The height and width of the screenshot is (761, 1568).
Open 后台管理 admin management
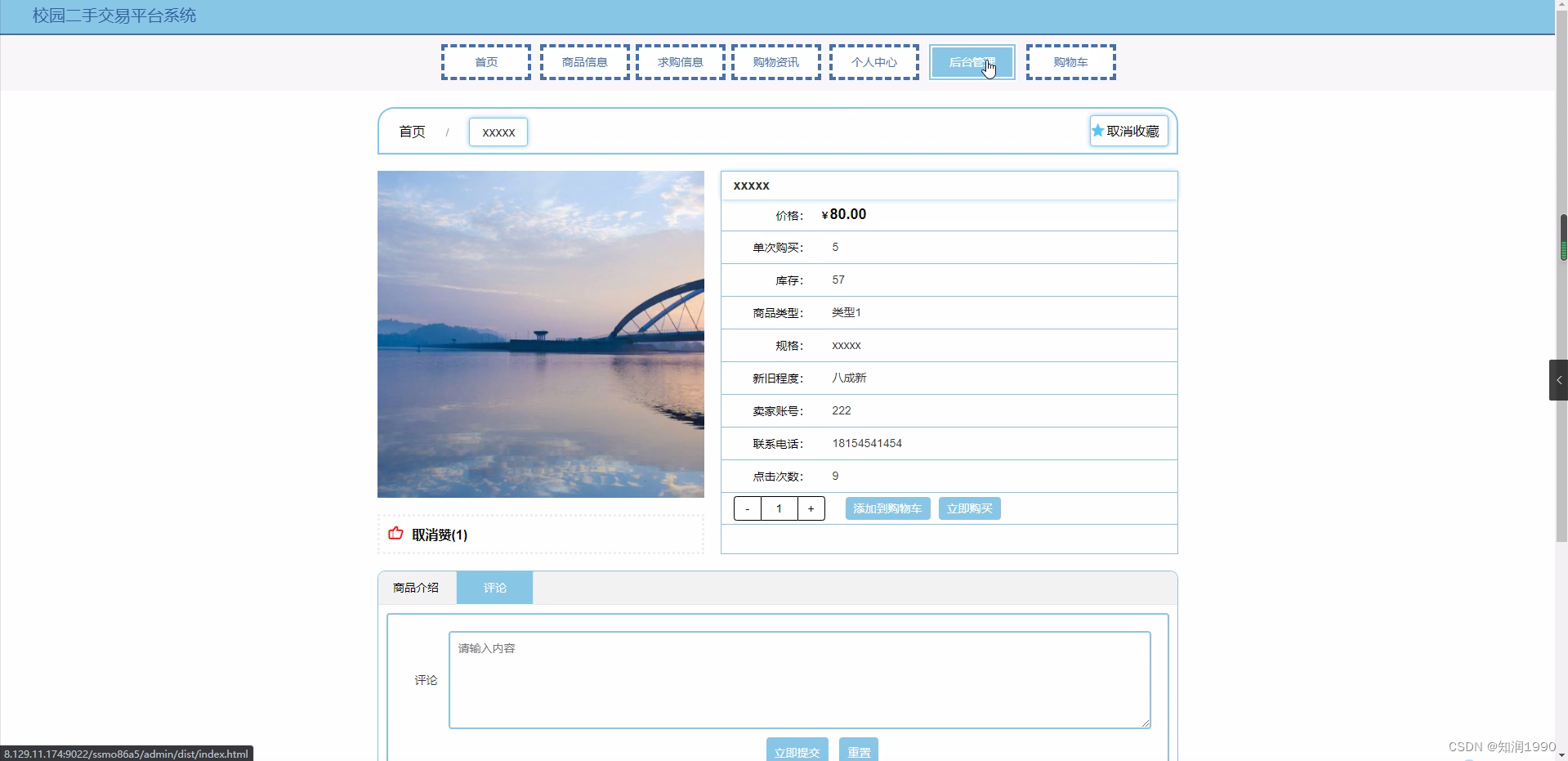[x=971, y=61]
